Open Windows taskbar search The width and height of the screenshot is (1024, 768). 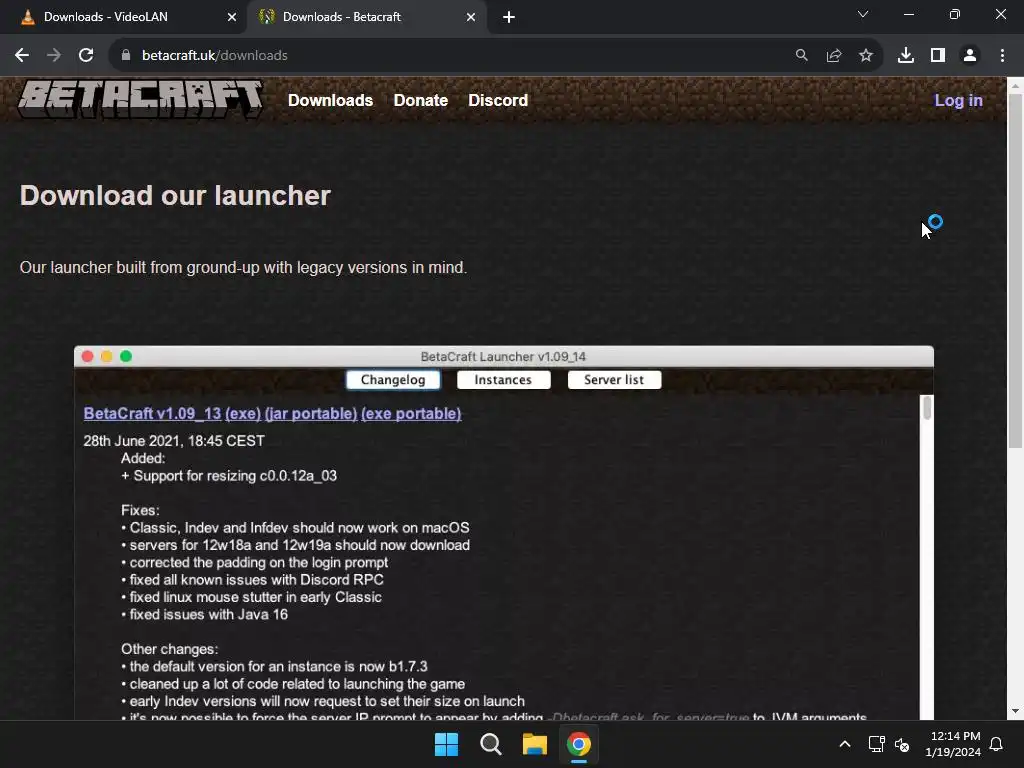(x=490, y=744)
